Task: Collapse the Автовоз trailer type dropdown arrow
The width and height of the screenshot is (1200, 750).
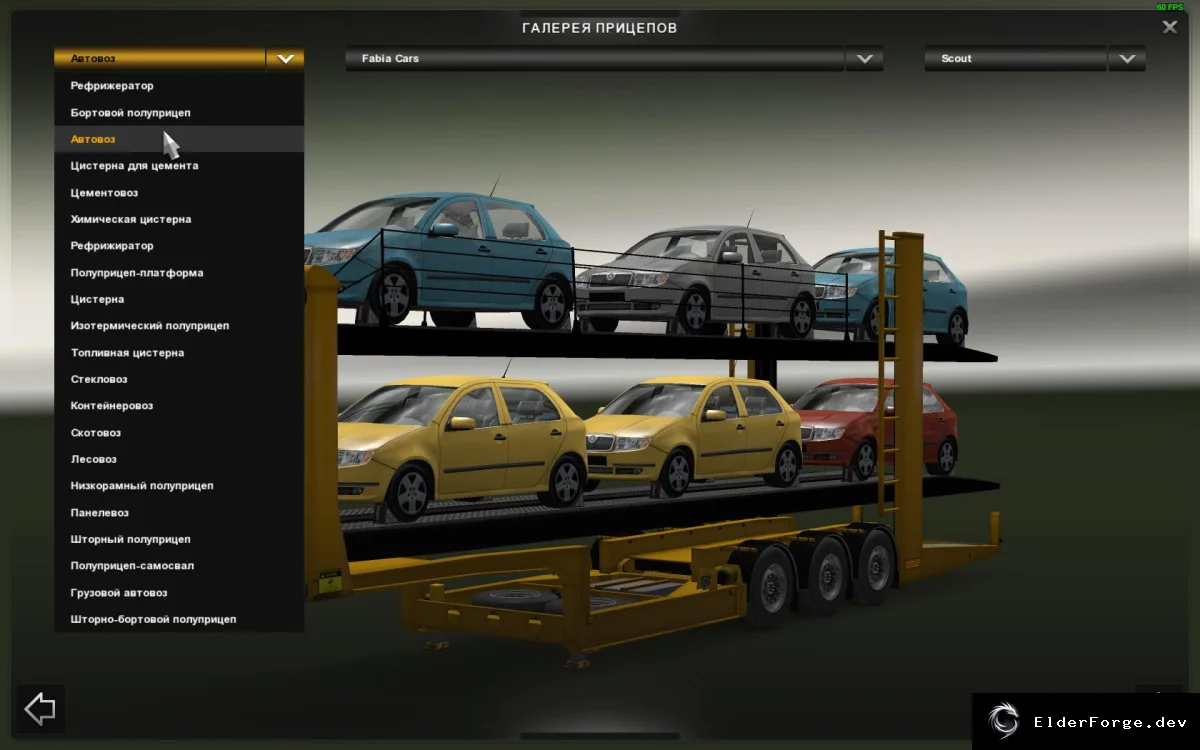Action: [x=285, y=59]
